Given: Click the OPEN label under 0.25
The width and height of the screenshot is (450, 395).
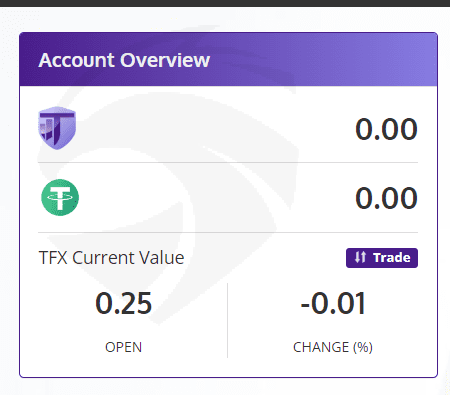Looking at the screenshot, I should point(124,347).
